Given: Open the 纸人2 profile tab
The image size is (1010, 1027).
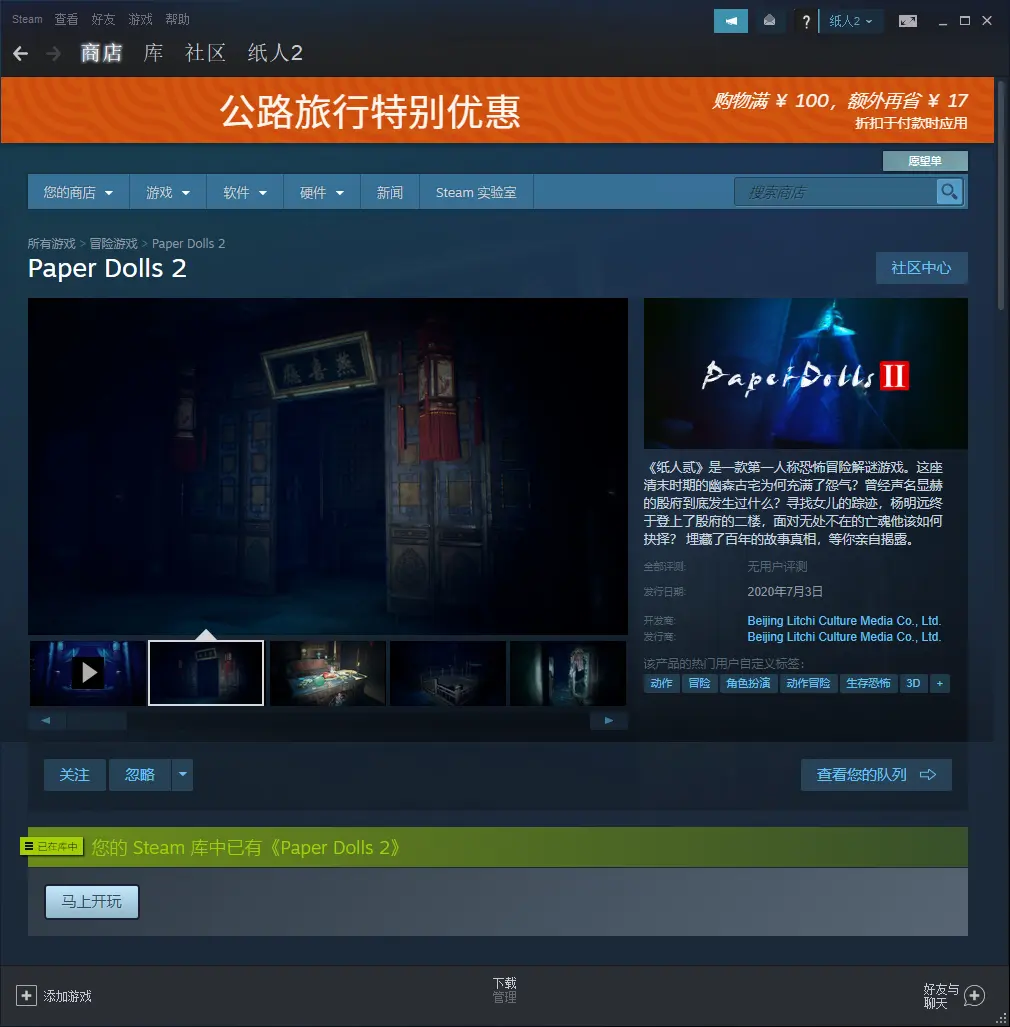Looking at the screenshot, I should (x=275, y=53).
